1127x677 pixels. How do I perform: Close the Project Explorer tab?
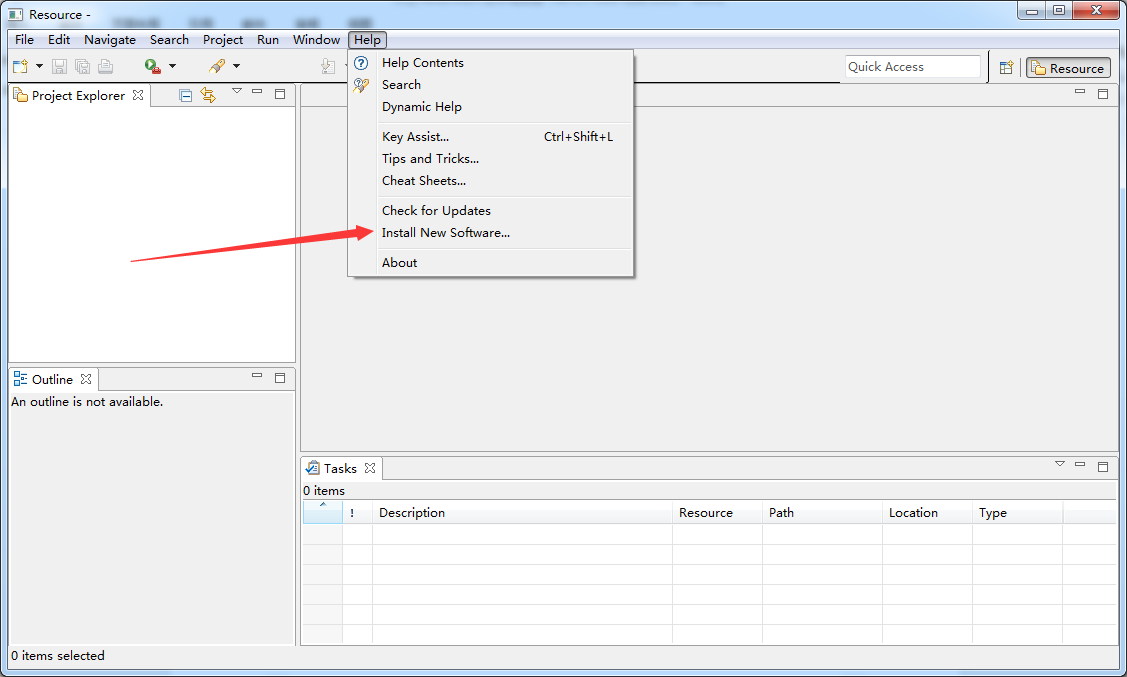coord(138,95)
